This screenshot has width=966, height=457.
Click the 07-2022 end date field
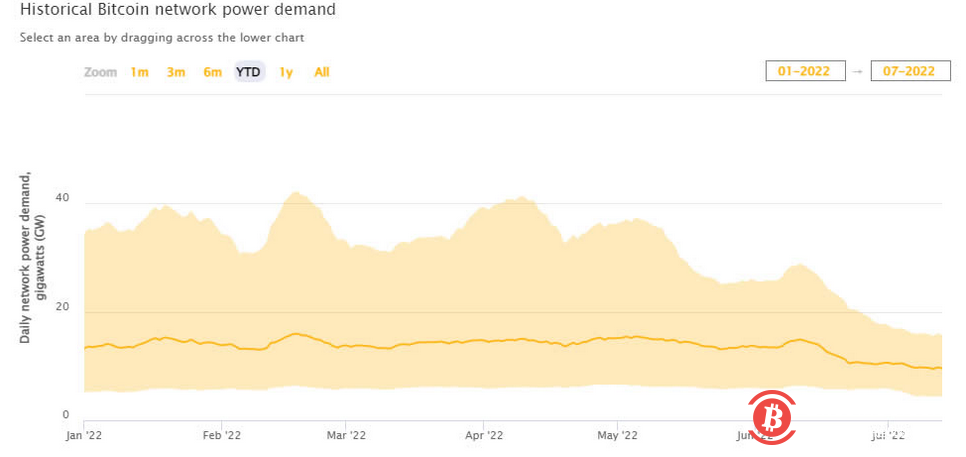click(910, 71)
